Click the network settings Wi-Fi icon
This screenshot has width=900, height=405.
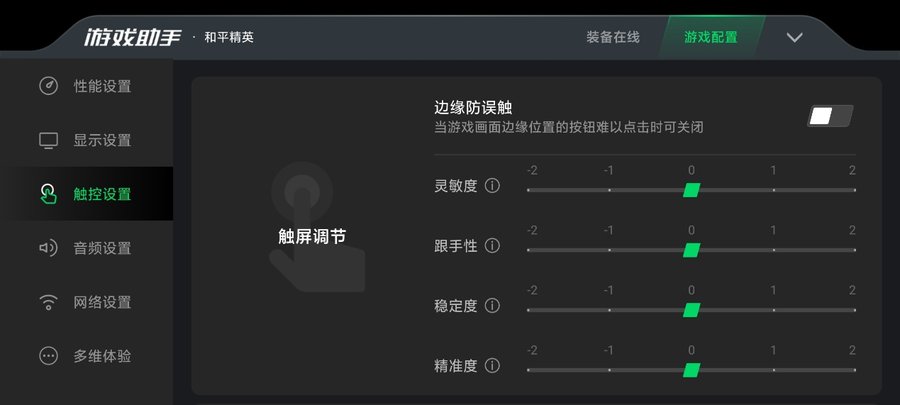48,302
